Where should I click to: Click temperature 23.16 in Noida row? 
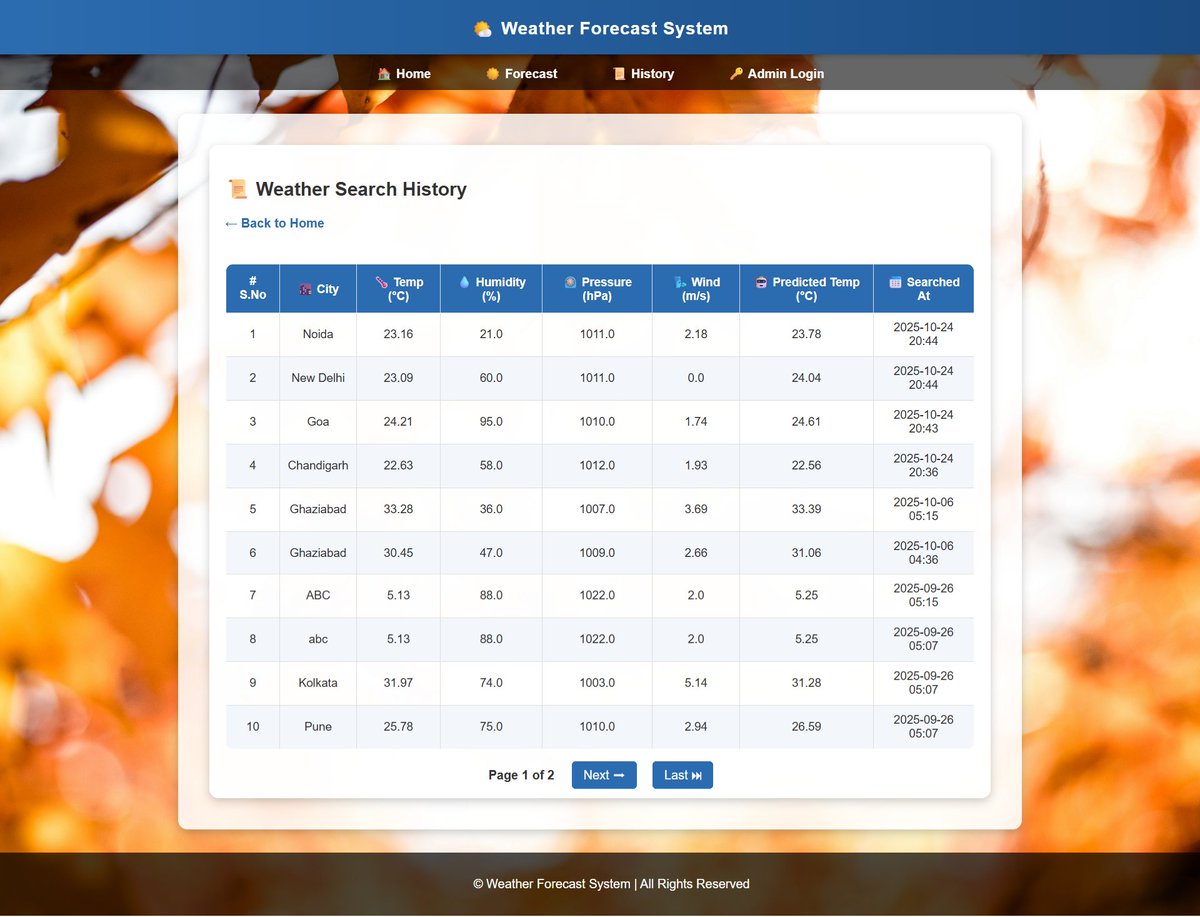tap(398, 334)
